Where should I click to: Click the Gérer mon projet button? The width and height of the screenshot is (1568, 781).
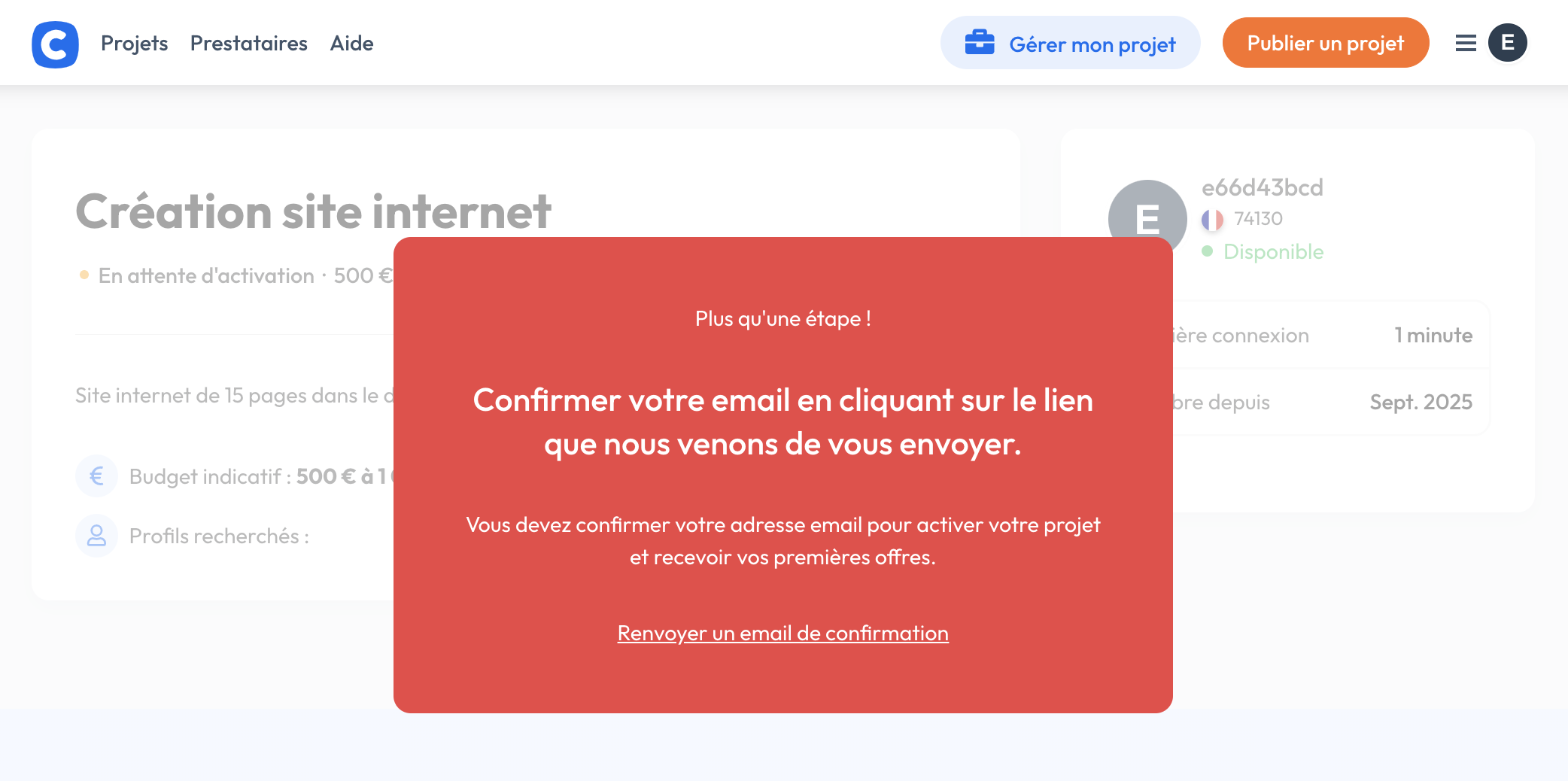1070,43
